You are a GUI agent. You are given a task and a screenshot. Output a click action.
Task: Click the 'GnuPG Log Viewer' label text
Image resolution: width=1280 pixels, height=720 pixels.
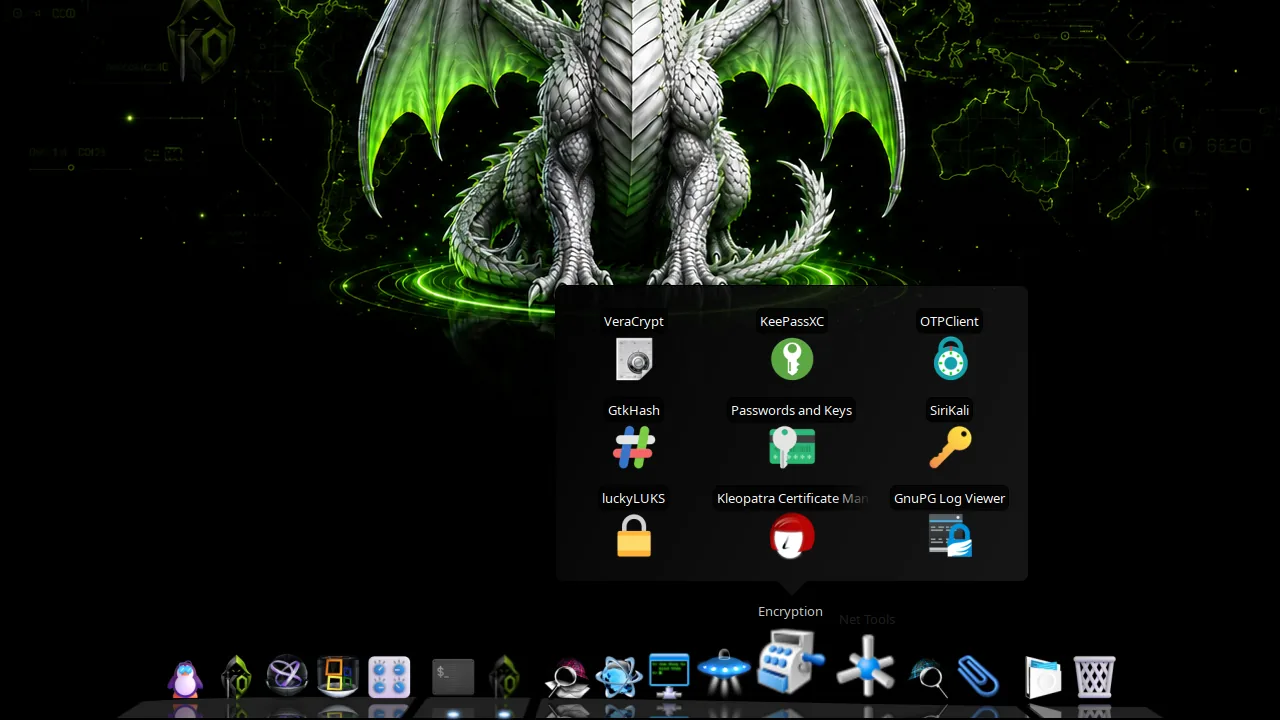[949, 498]
